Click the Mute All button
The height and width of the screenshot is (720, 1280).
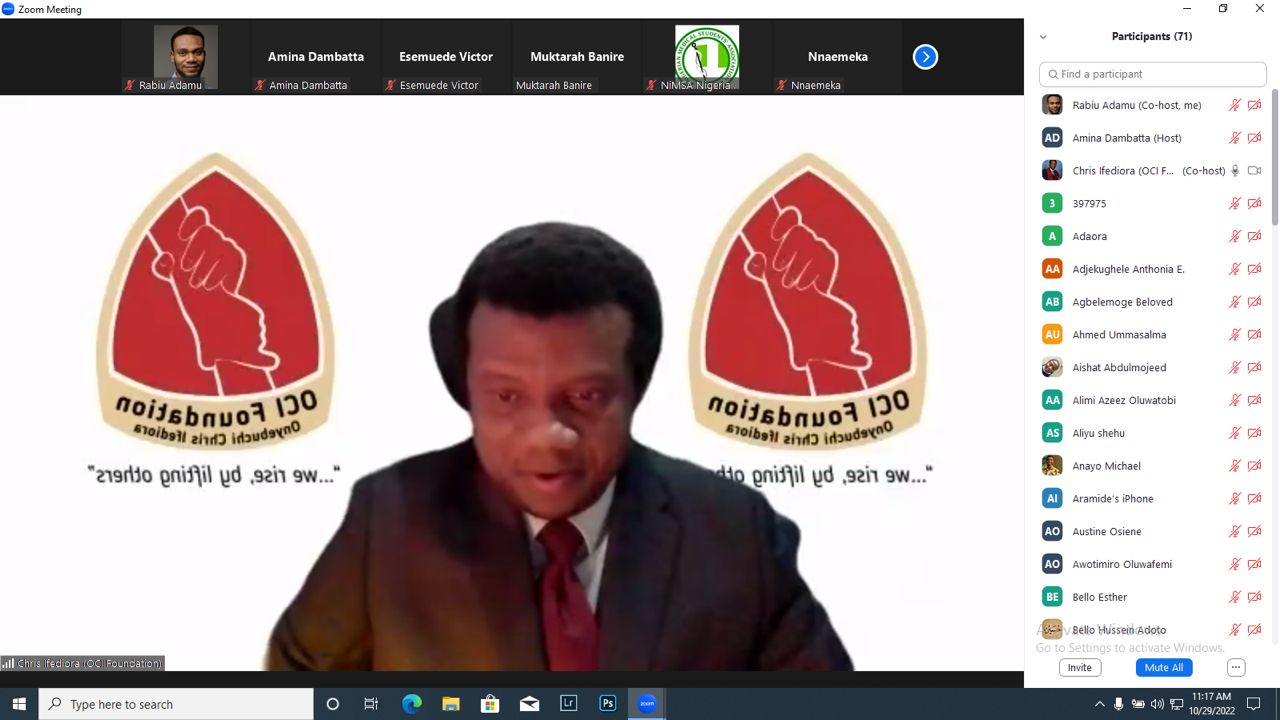pyautogui.click(x=1163, y=667)
